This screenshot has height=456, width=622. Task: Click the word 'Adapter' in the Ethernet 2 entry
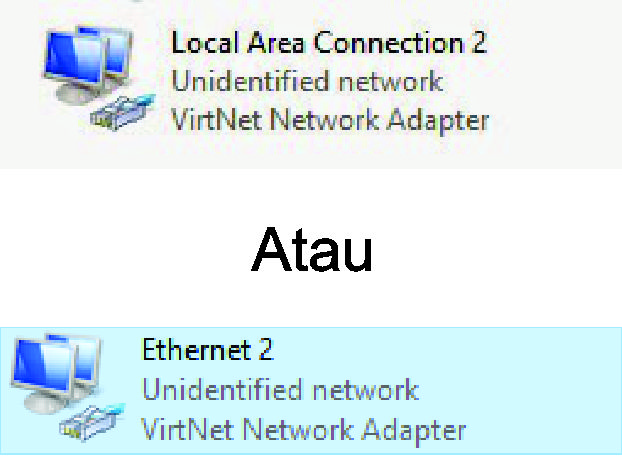414,431
